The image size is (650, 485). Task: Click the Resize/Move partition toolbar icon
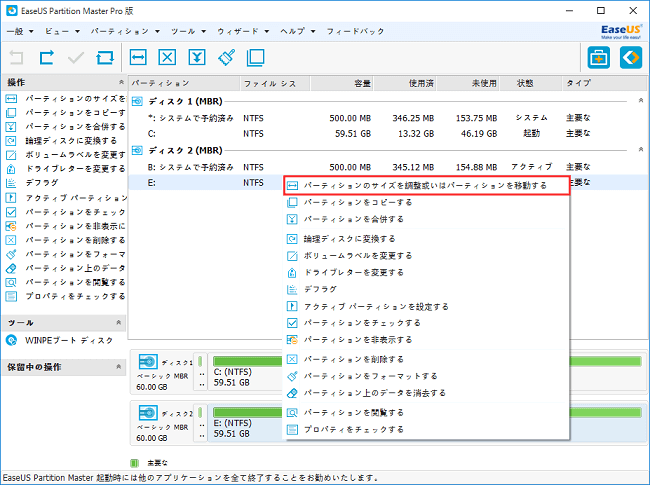(x=138, y=58)
